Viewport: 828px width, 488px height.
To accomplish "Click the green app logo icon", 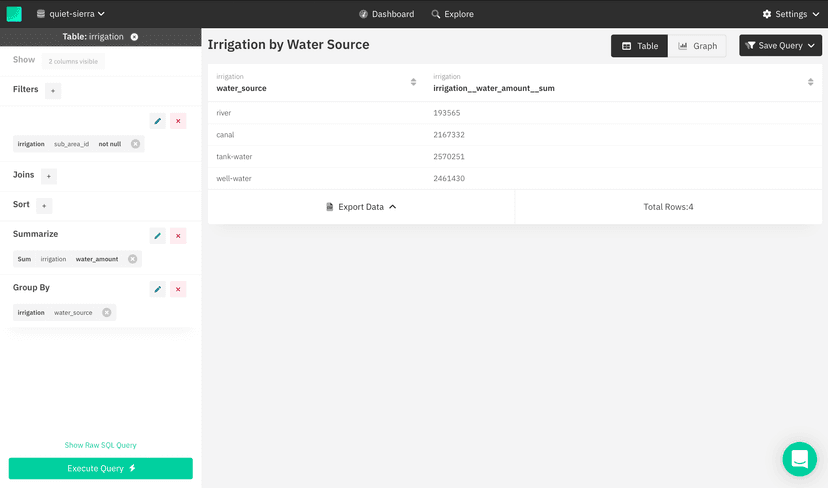I will tap(14, 14).
